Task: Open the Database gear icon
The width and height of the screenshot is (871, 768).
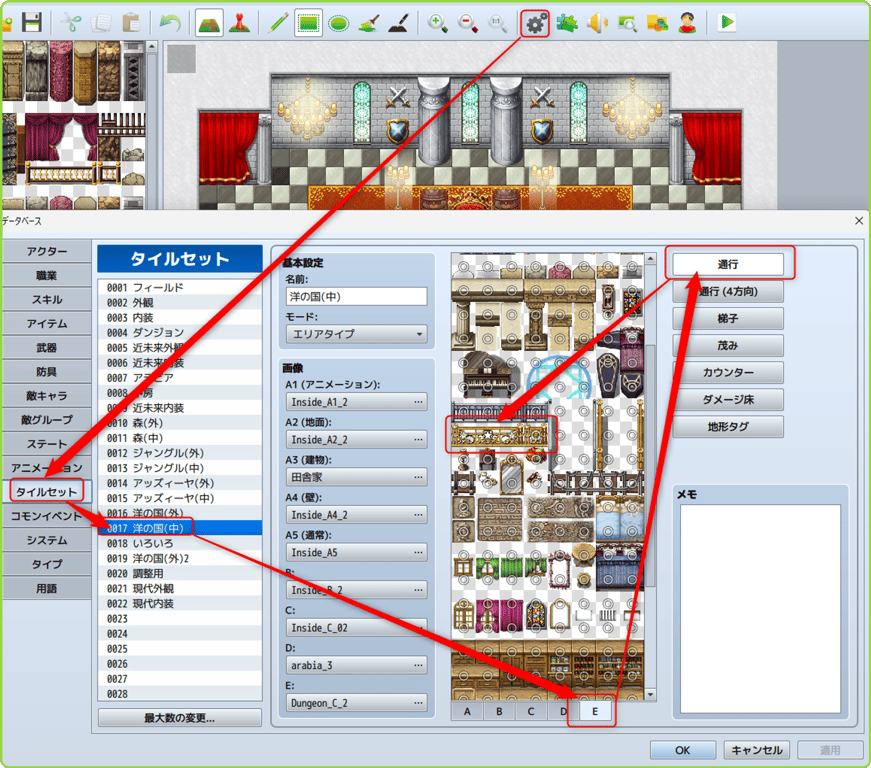Action: tap(535, 23)
